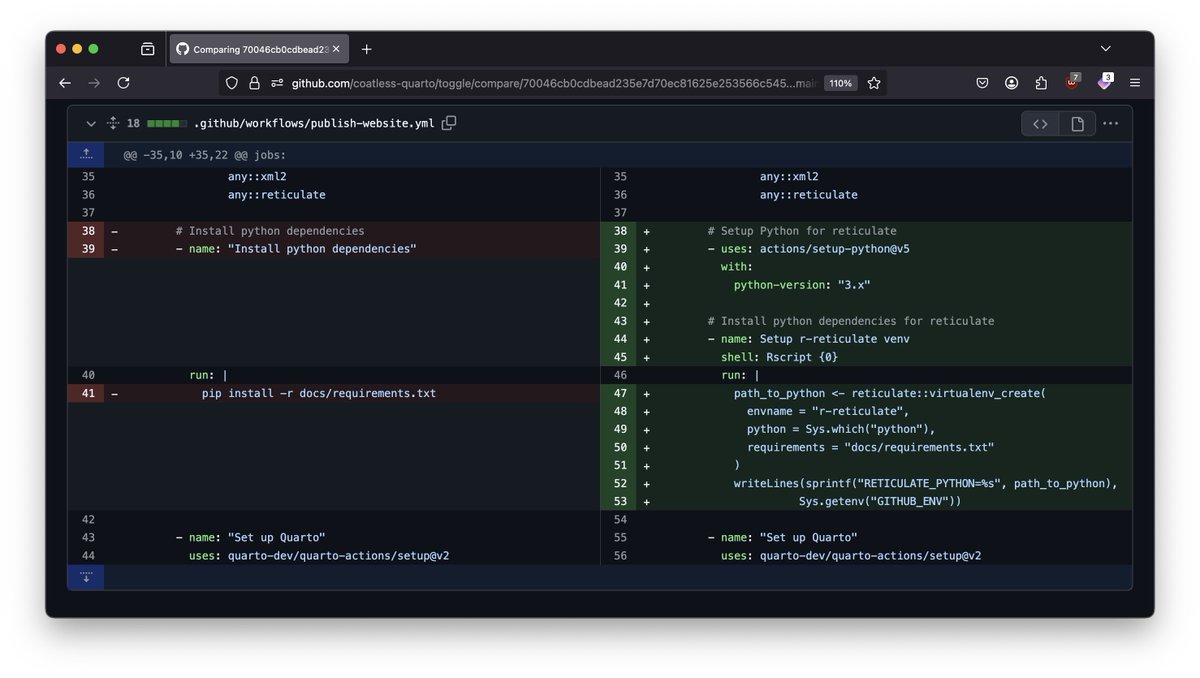Click the github.com address bar URL

pos(554,83)
